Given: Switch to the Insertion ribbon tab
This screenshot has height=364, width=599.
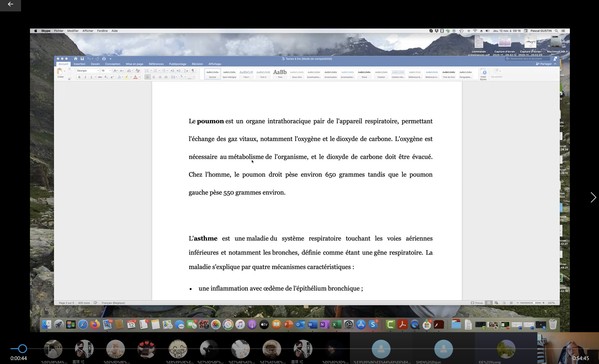Looking at the screenshot, I should click(x=79, y=64).
